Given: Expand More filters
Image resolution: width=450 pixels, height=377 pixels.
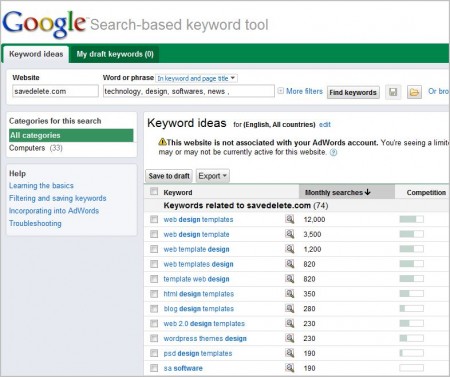Looking at the screenshot, I should pos(300,91).
